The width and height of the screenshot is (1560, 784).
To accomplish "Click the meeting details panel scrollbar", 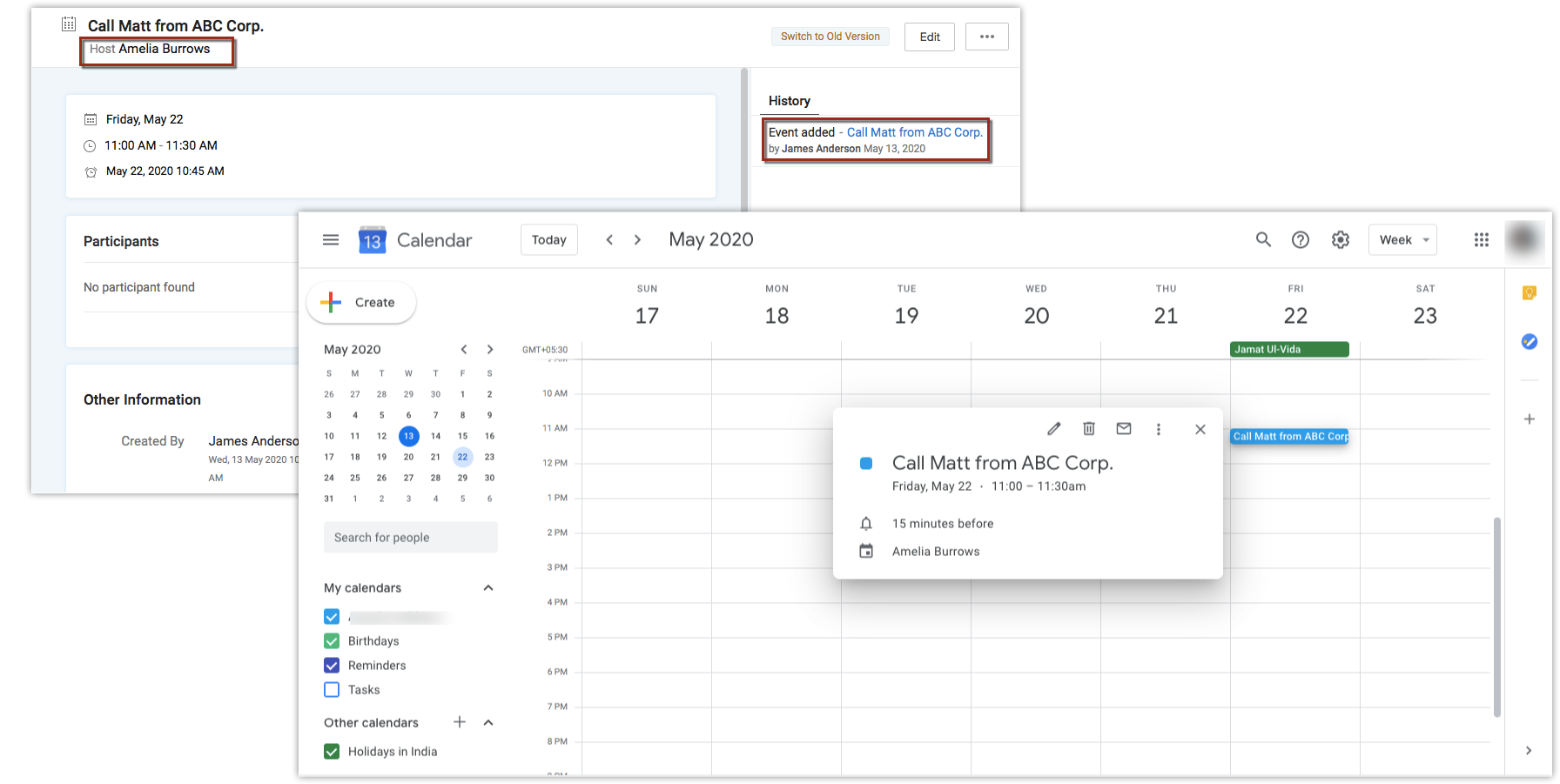I will [x=744, y=139].
